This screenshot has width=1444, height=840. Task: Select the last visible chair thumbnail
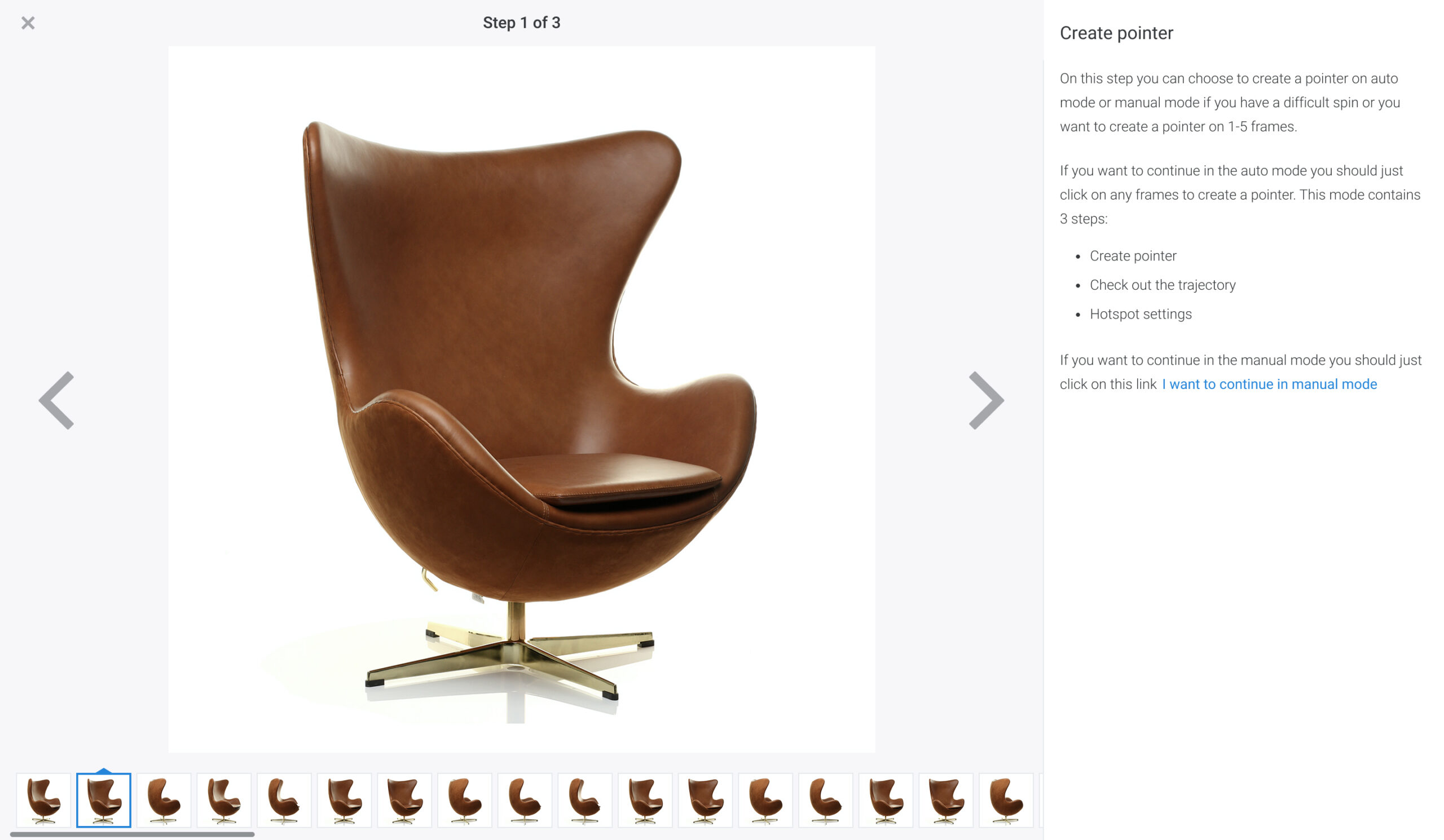point(1006,800)
